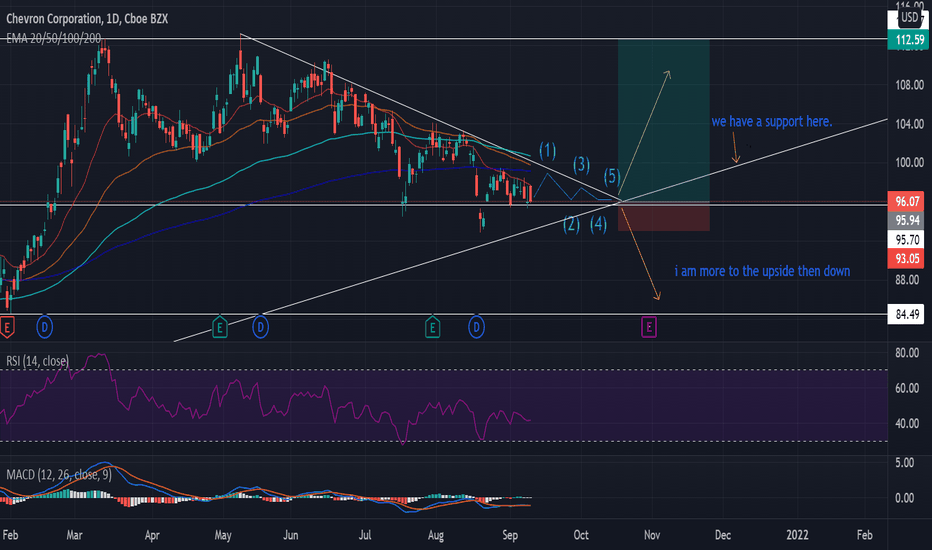Select the wave label (5)
The image size is (932, 550).
tap(612, 176)
